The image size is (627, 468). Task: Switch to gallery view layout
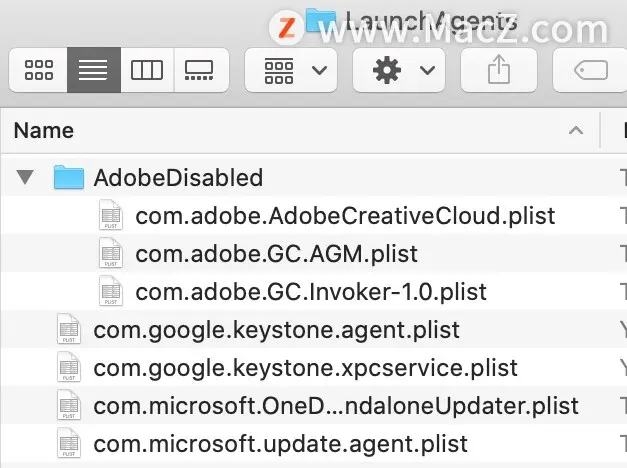pos(201,70)
